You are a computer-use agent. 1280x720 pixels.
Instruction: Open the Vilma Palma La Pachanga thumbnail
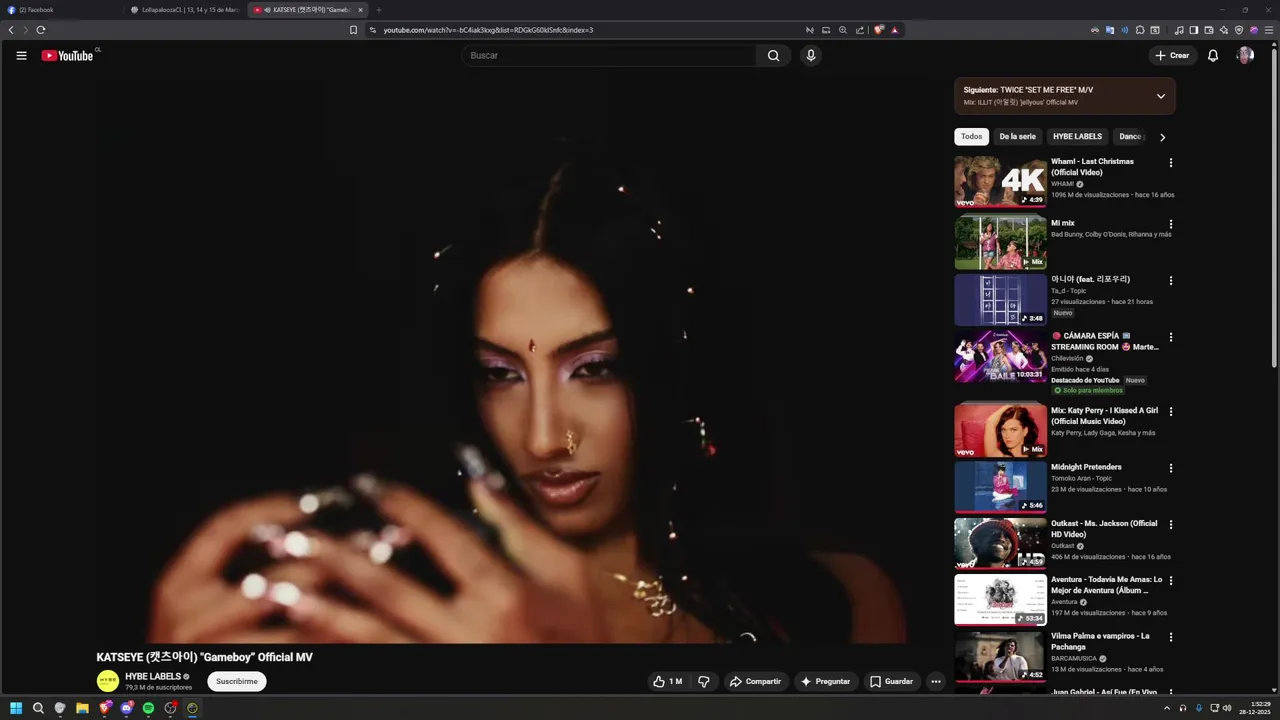pyautogui.click(x=1000, y=656)
